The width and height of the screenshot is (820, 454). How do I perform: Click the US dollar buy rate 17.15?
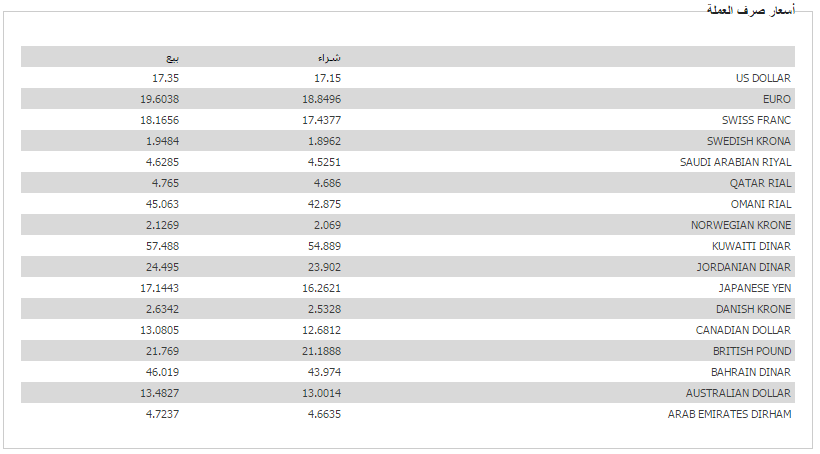[327, 78]
